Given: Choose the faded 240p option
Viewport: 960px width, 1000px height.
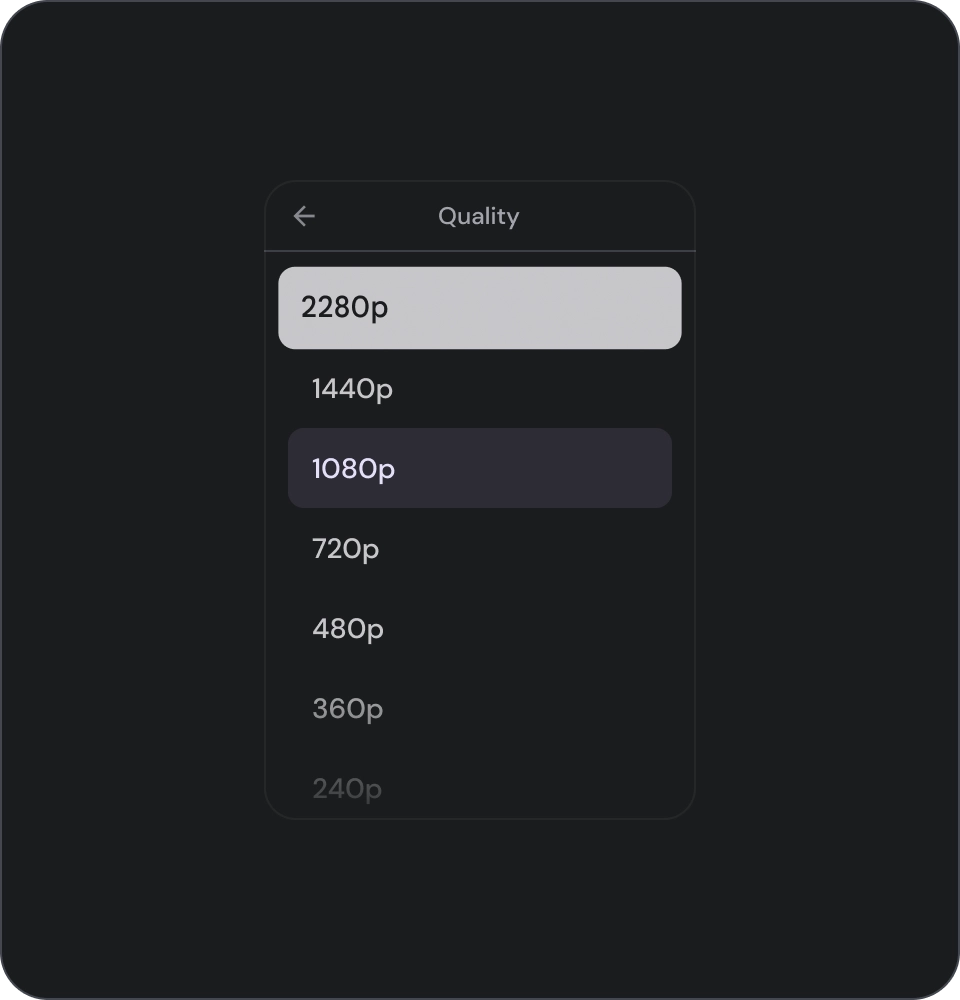Looking at the screenshot, I should 480,789.
